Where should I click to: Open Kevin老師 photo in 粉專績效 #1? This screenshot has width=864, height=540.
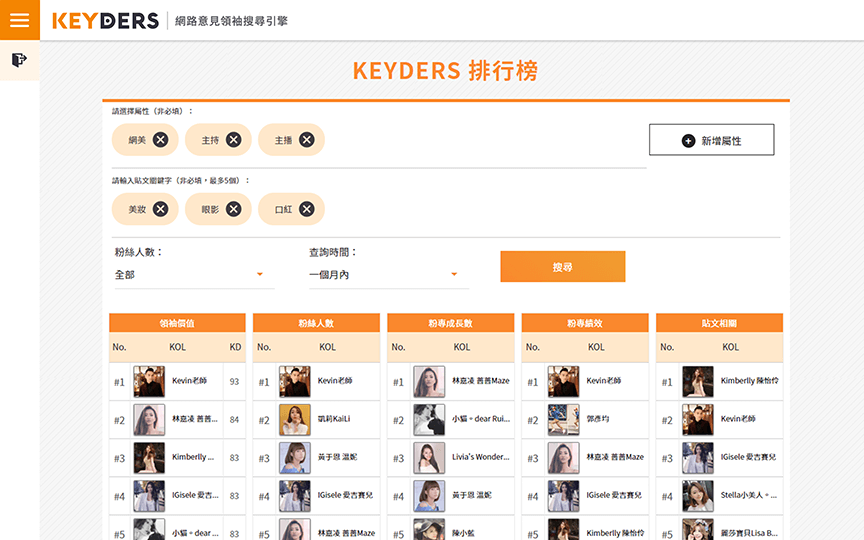[564, 381]
